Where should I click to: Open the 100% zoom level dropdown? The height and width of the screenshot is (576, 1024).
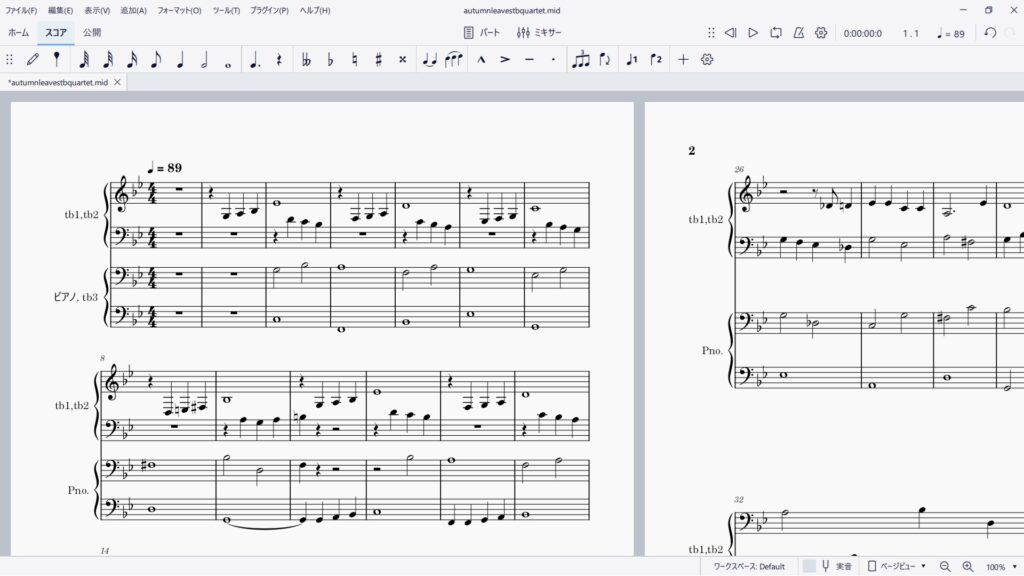click(1000, 566)
